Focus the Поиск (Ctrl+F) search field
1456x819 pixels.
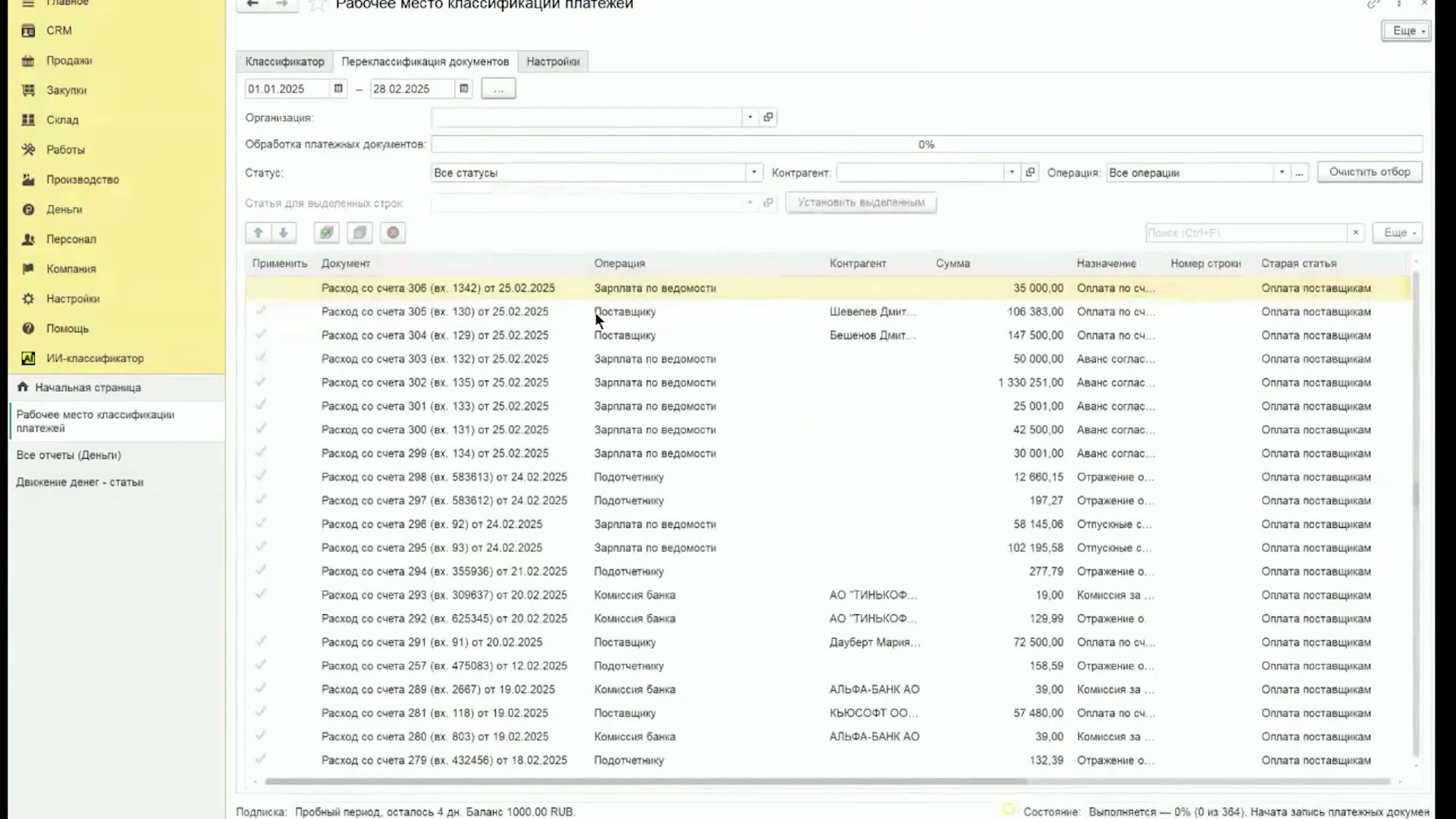click(1246, 233)
